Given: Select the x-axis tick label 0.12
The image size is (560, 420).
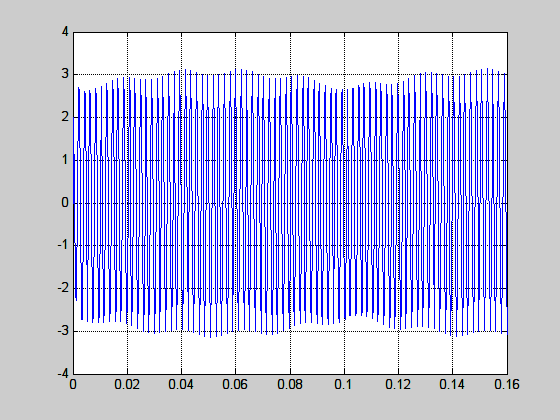Looking at the screenshot, I should [398, 385].
